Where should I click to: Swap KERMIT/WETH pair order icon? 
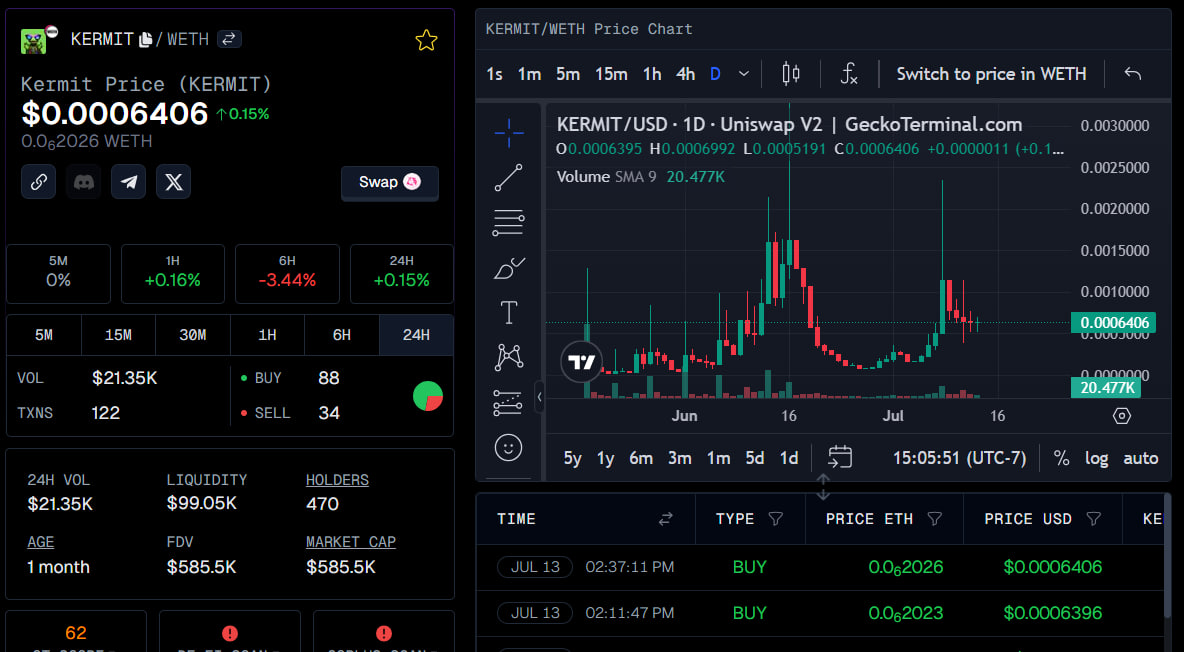[x=229, y=39]
